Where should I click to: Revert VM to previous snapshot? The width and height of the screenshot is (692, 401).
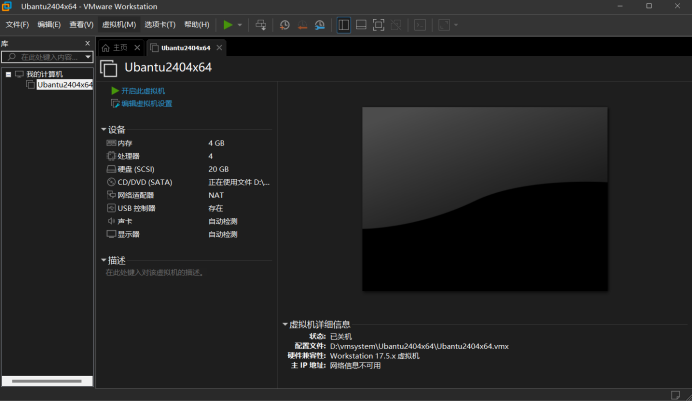tap(302, 25)
